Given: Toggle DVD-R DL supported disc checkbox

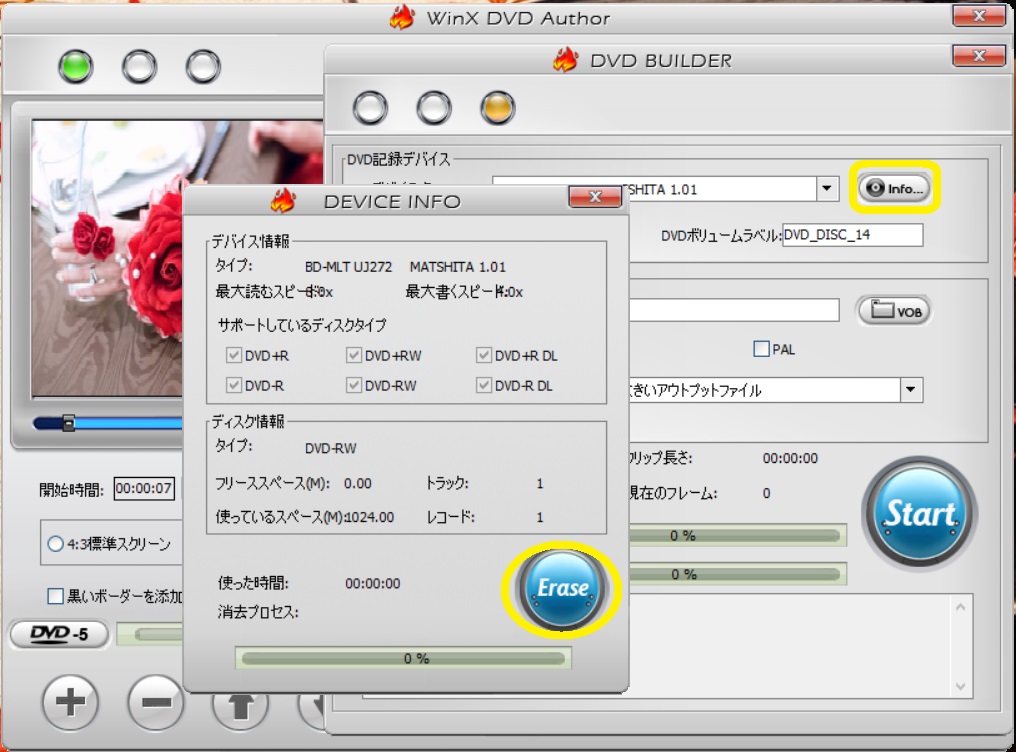Looking at the screenshot, I should click(483, 385).
